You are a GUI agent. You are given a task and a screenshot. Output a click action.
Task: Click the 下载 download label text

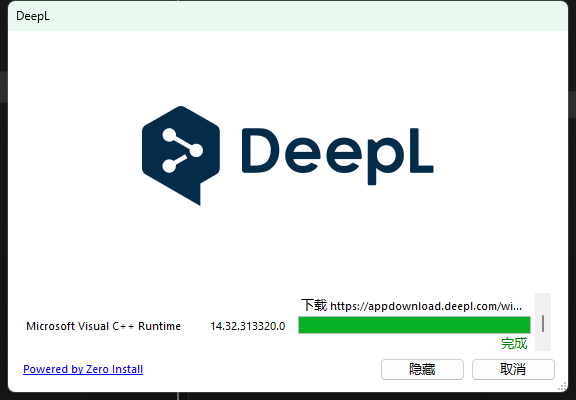(x=314, y=305)
